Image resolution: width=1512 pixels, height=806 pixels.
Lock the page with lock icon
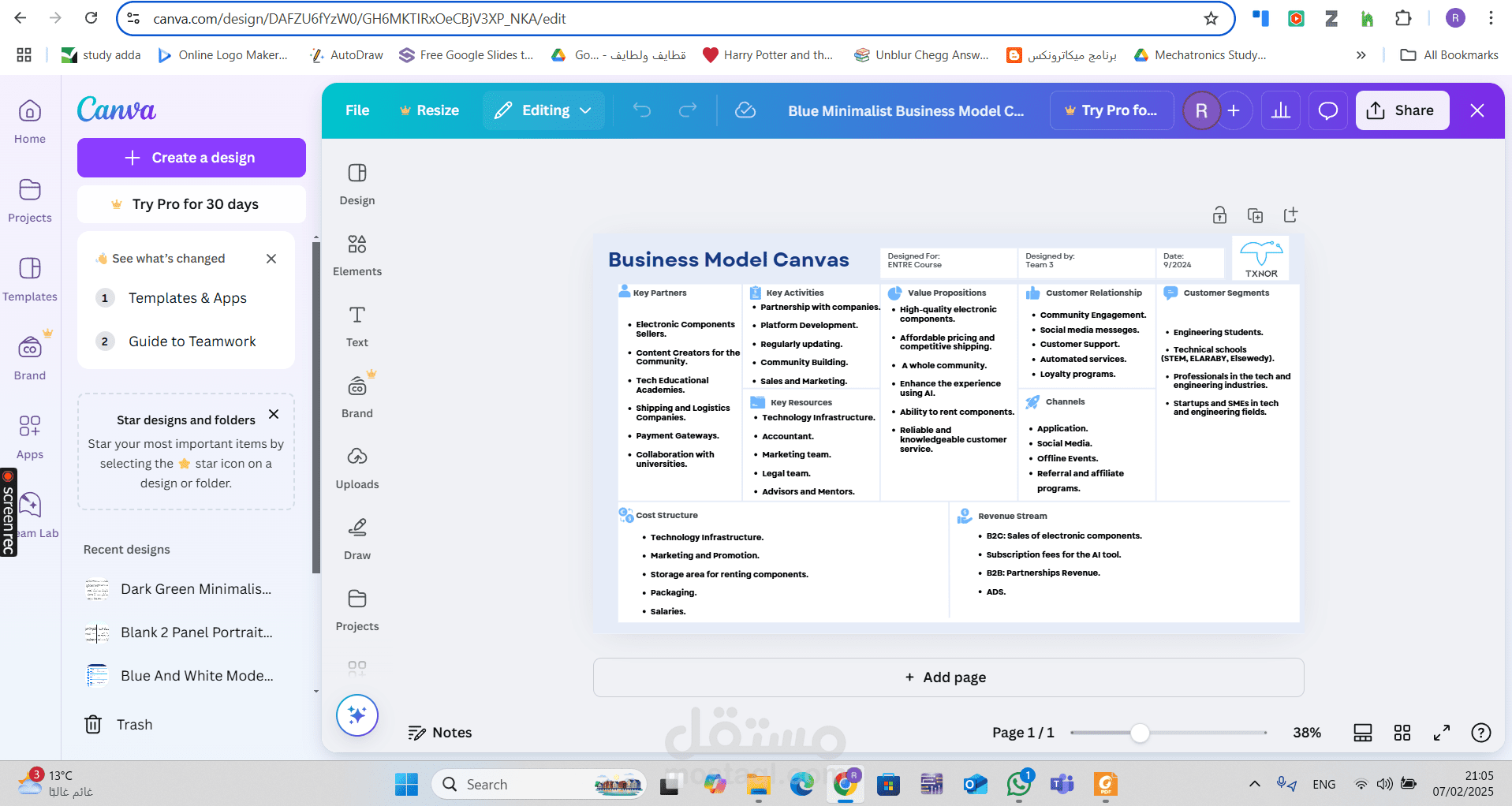(1219, 215)
